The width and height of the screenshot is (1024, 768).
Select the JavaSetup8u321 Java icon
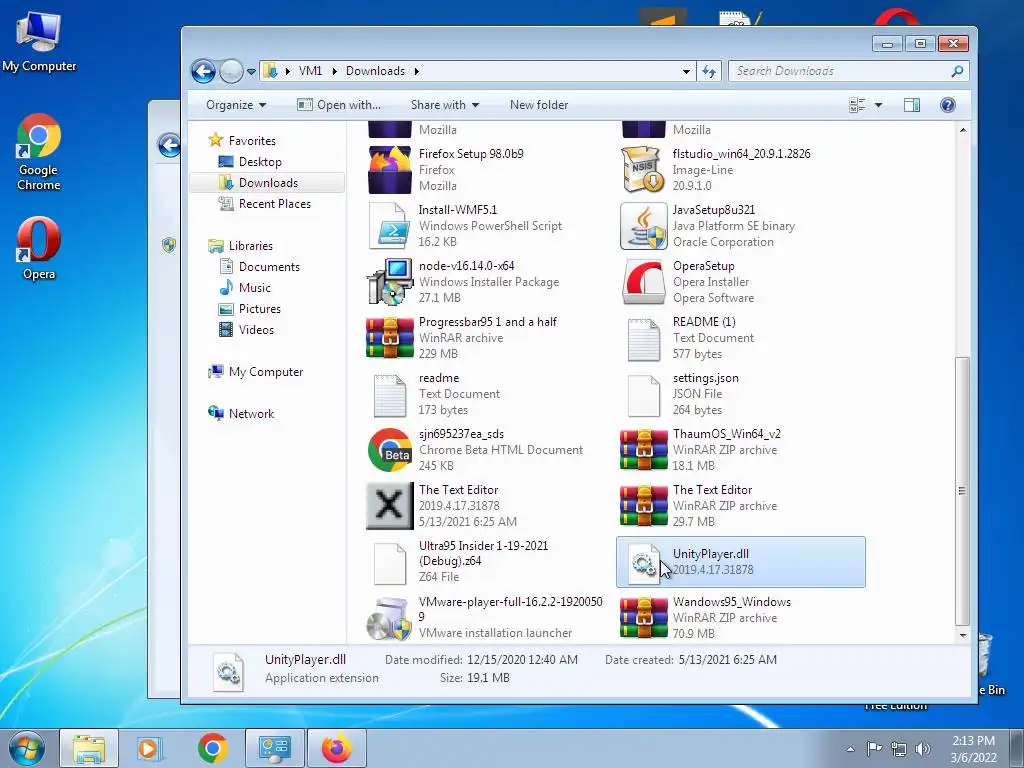pos(643,226)
